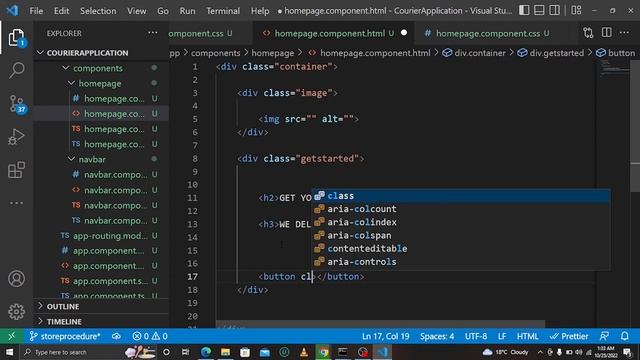Collapse the homepage folder

tap(101, 83)
